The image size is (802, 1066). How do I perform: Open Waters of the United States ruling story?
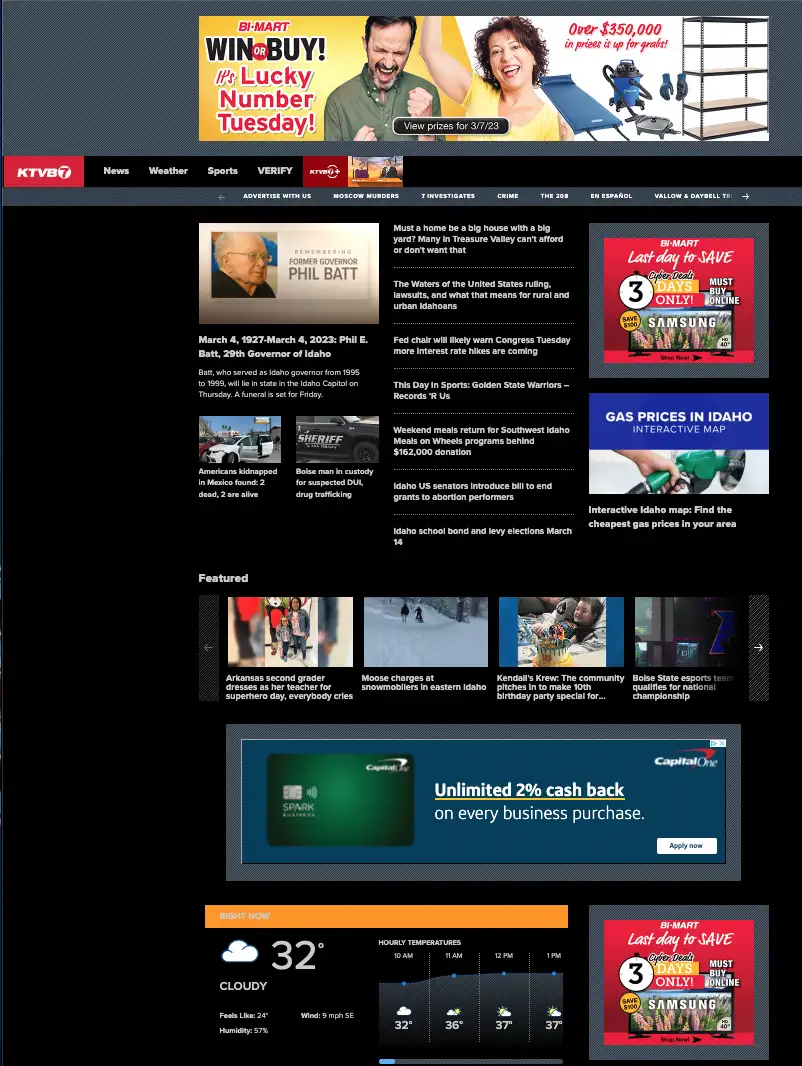pos(481,295)
